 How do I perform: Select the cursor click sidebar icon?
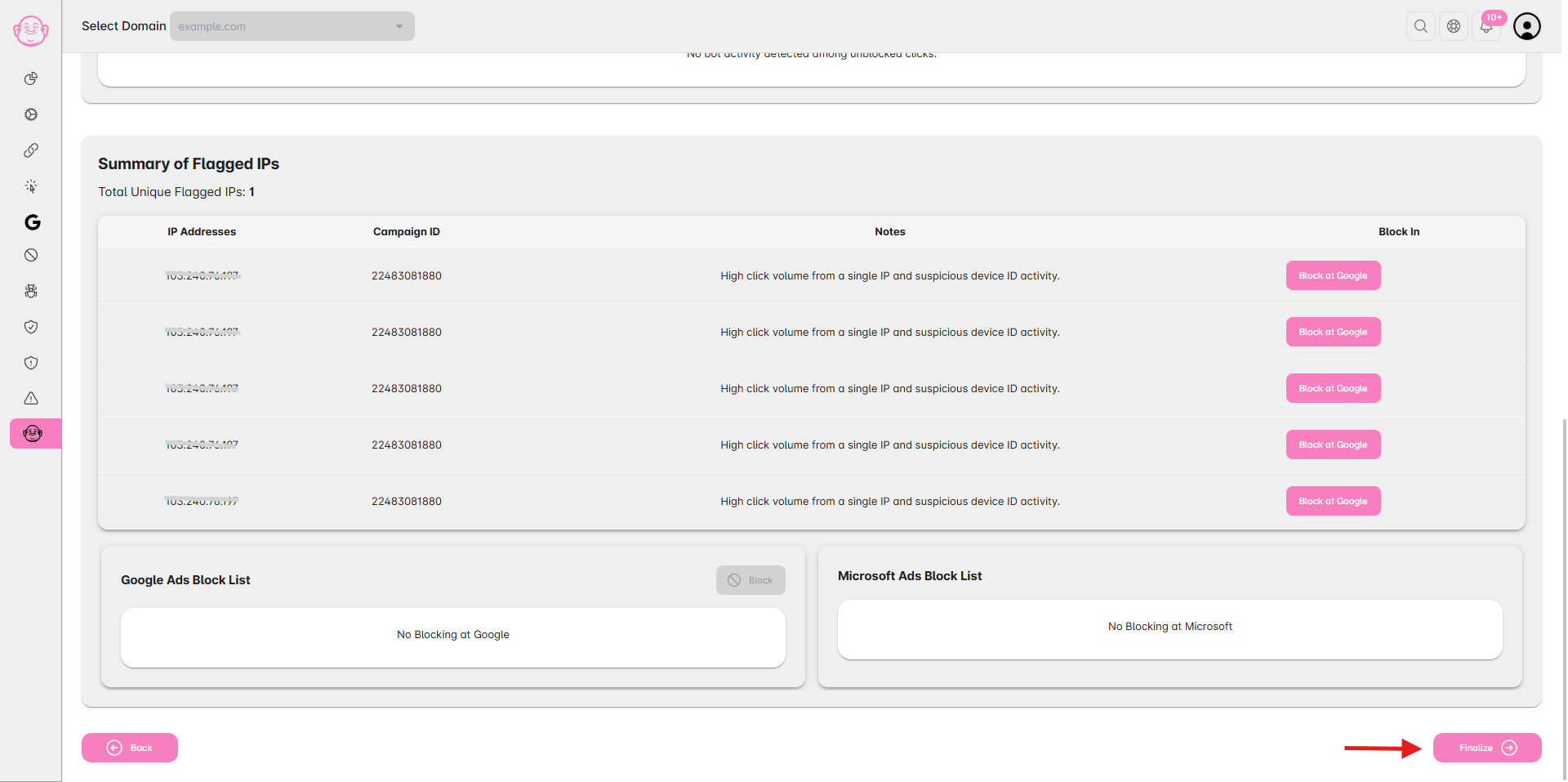[x=31, y=186]
